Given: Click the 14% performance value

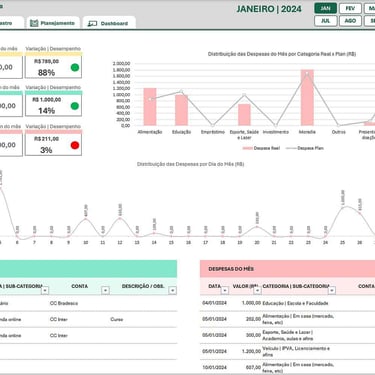Looking at the screenshot, I should pos(46,111).
